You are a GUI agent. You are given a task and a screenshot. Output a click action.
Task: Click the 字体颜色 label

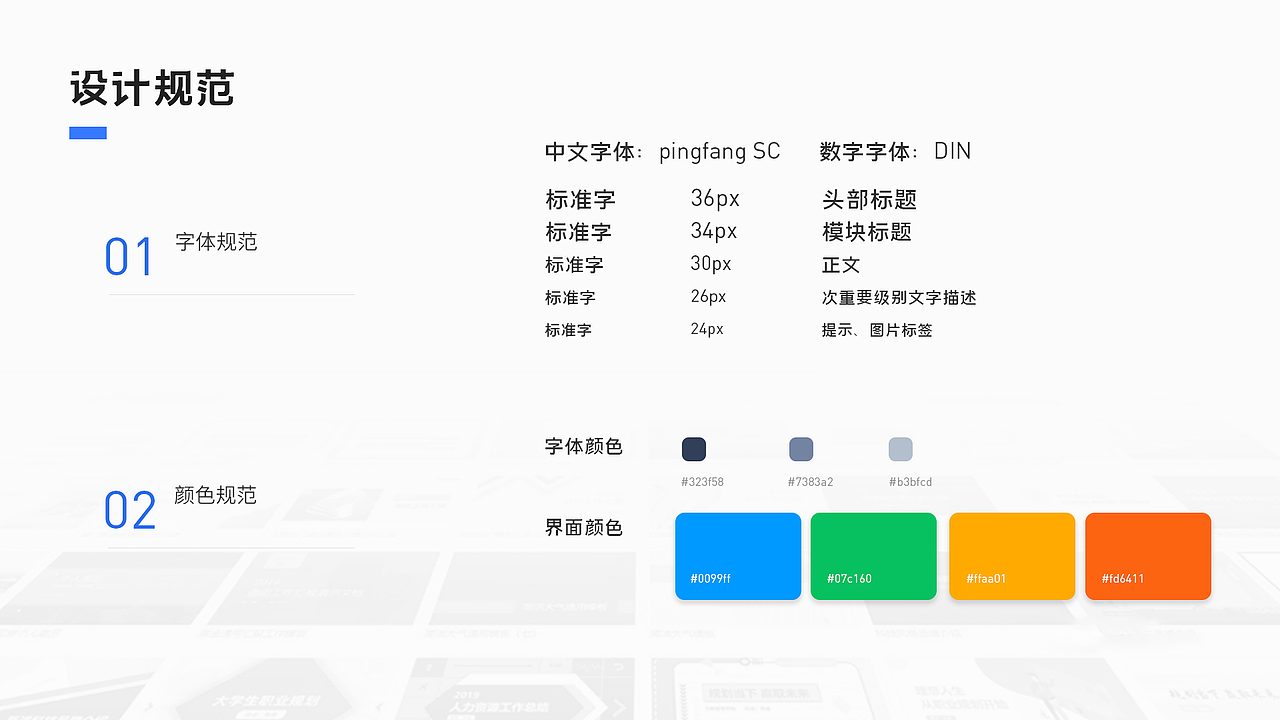tap(584, 447)
